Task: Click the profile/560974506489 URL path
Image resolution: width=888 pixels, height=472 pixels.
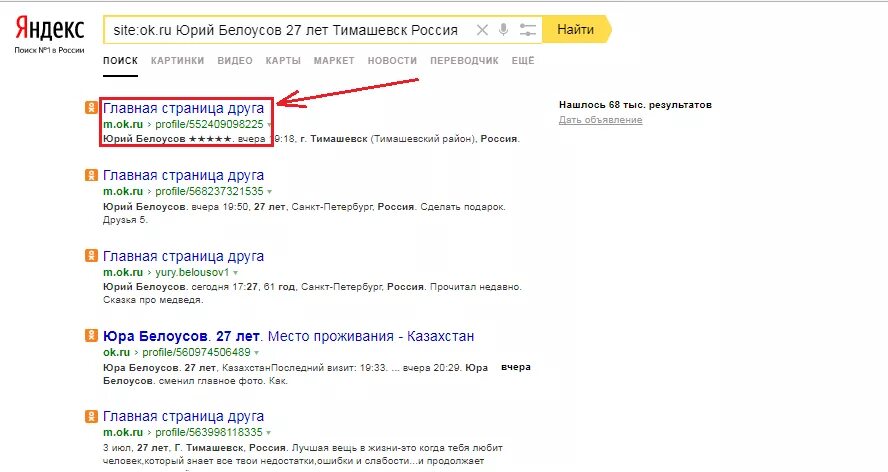Action: tap(196, 352)
